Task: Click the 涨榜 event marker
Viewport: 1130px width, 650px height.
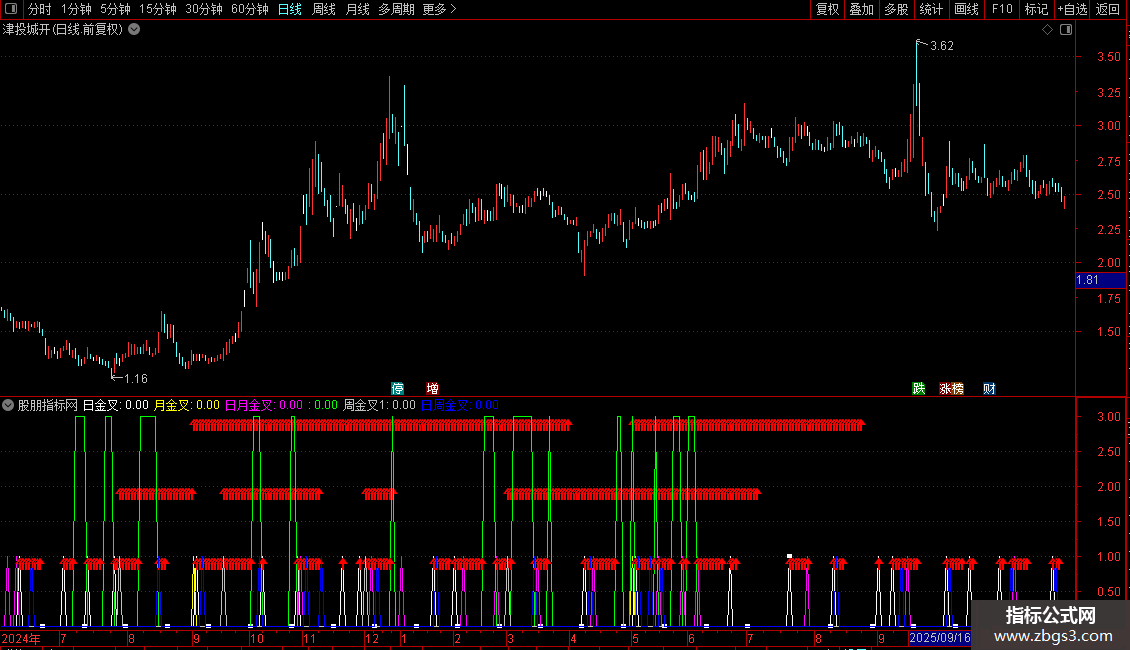Action: click(951, 388)
